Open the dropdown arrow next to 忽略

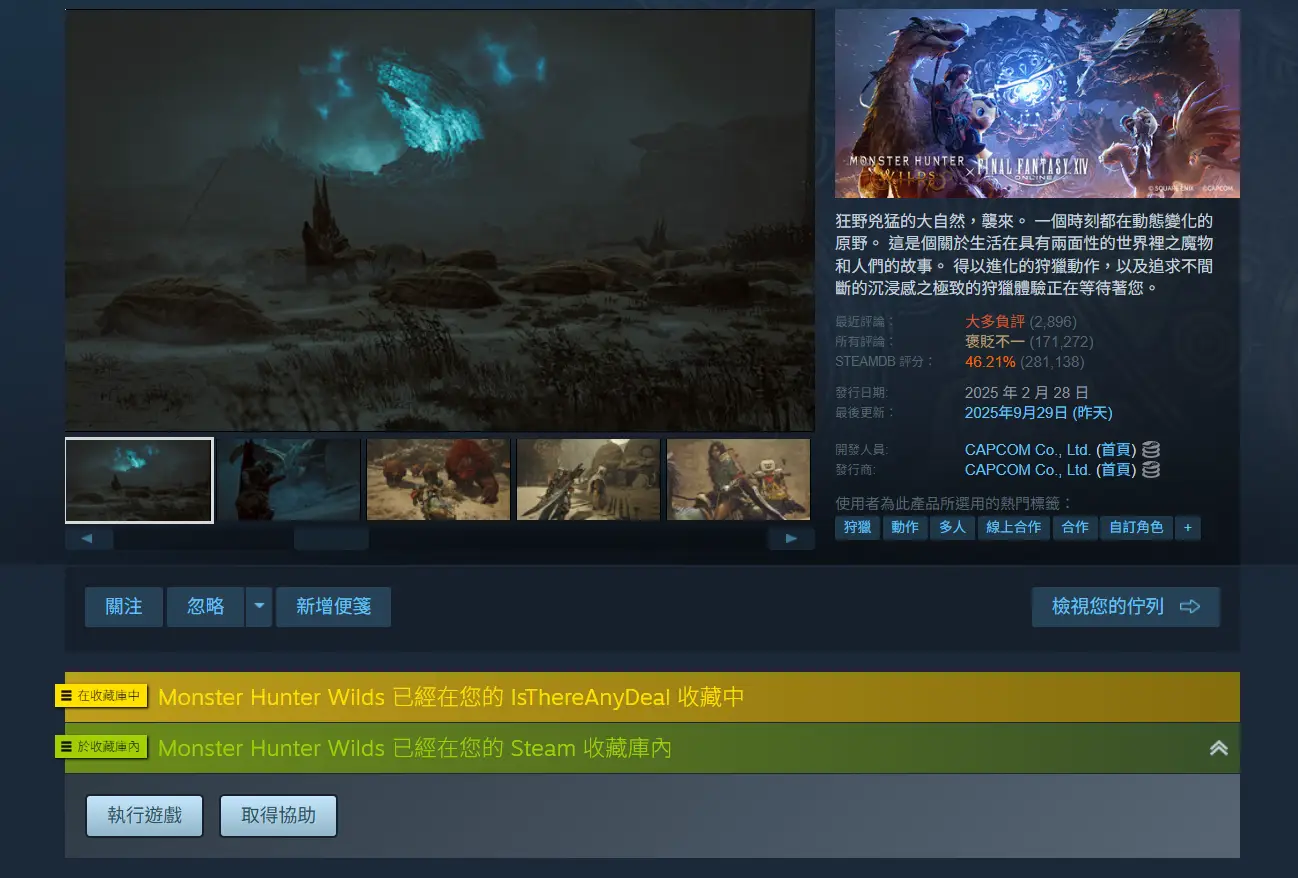tap(259, 607)
